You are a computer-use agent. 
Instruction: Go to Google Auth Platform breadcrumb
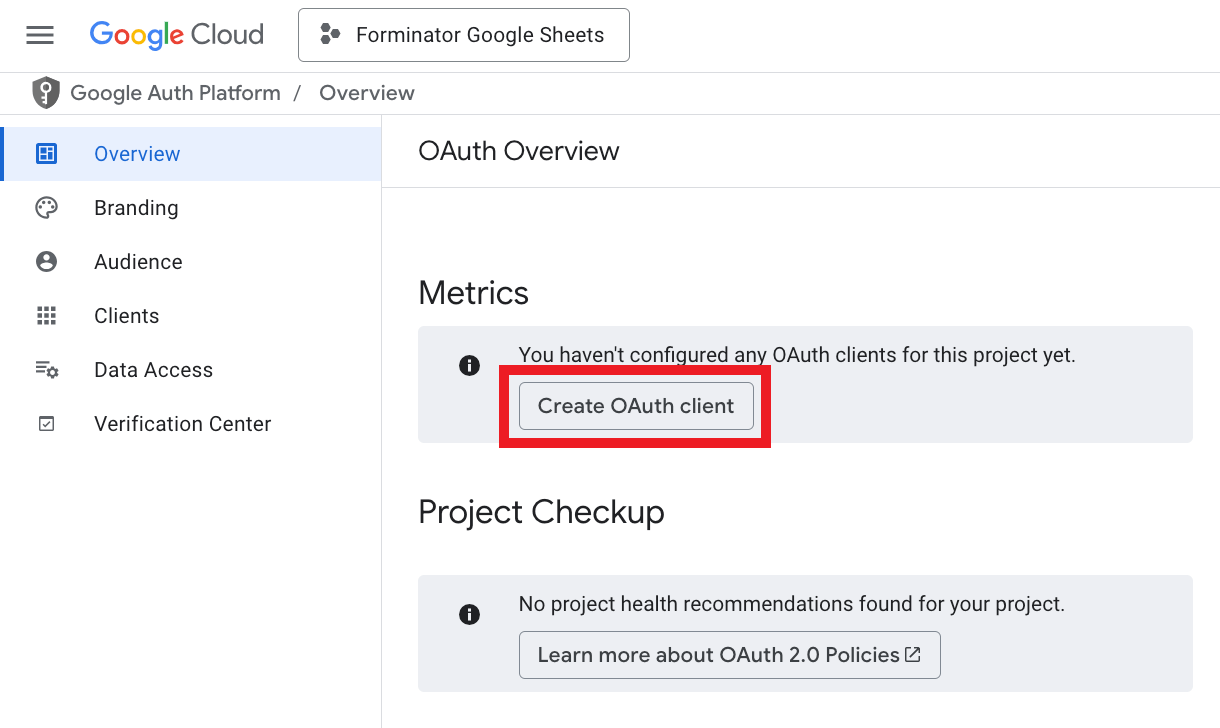(175, 93)
